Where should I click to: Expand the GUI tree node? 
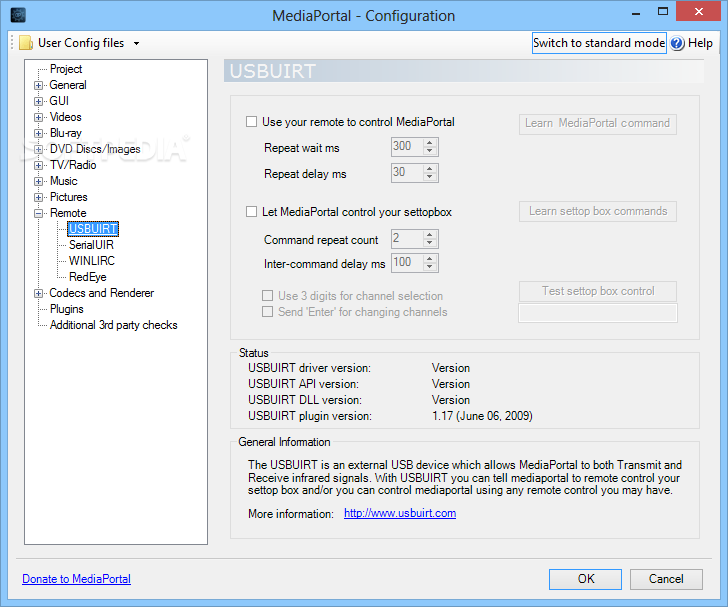click(x=39, y=101)
